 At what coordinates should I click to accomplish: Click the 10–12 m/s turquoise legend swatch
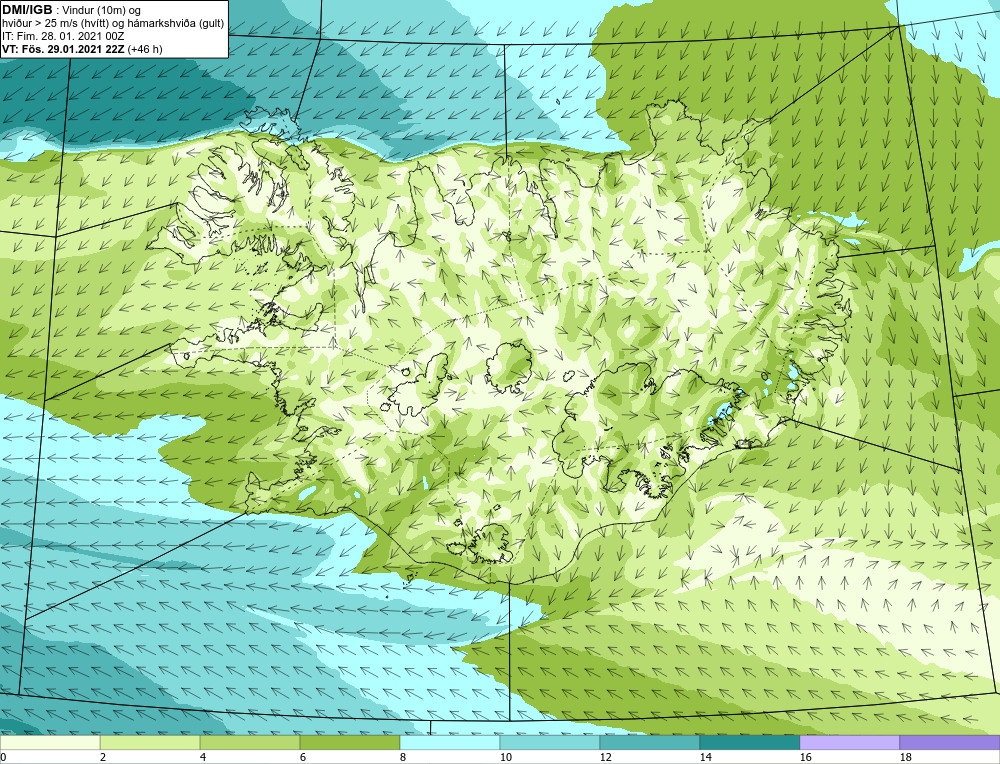coord(550,742)
